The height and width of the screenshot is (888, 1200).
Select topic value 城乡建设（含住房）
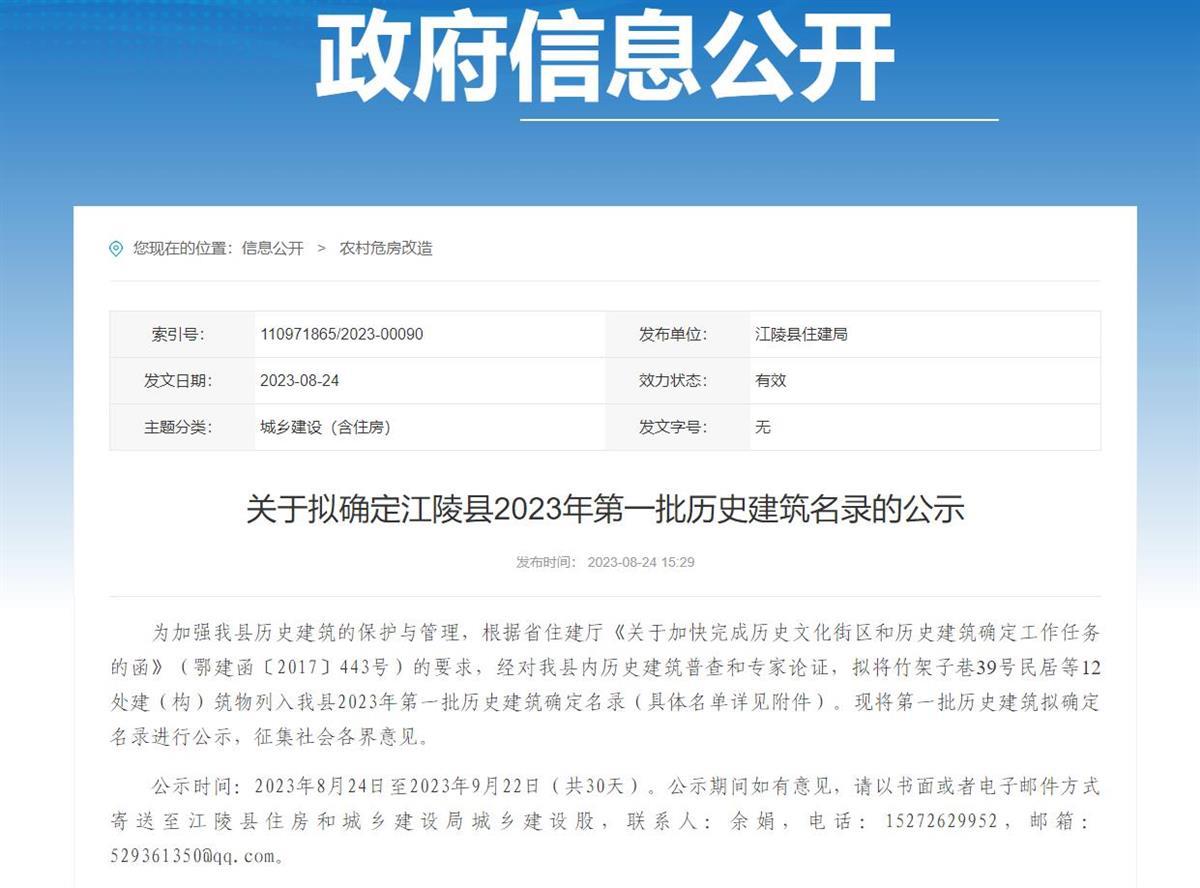[x=325, y=427]
